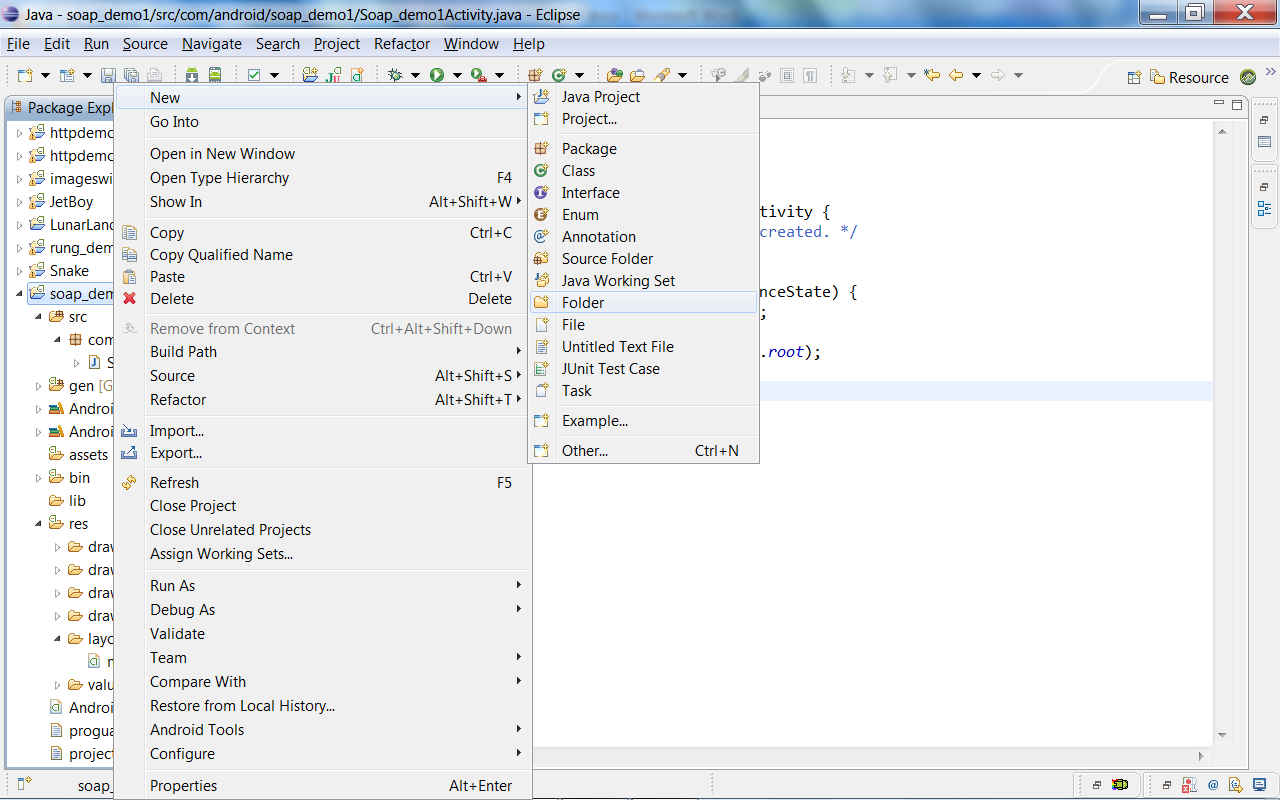Click Refresh in the context menu
The image size is (1280, 800).
322,483
